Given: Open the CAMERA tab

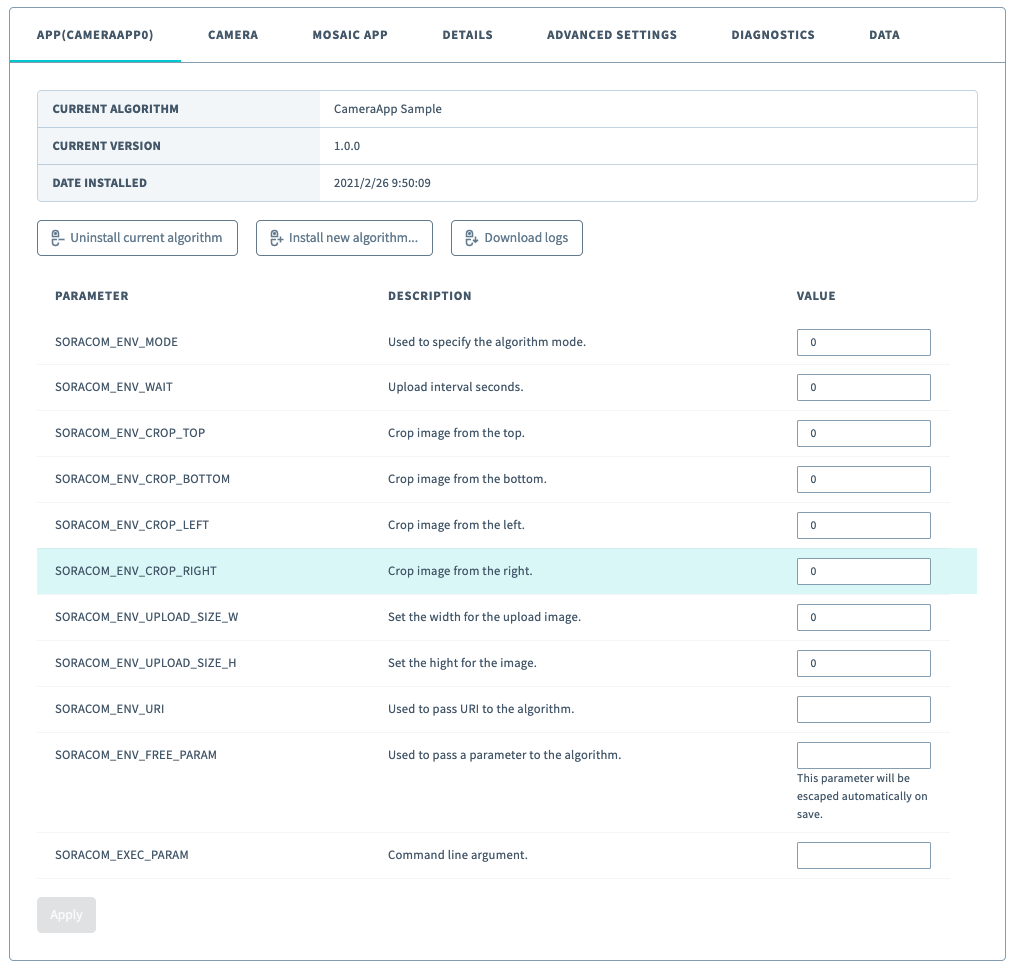Looking at the screenshot, I should [x=233, y=35].
